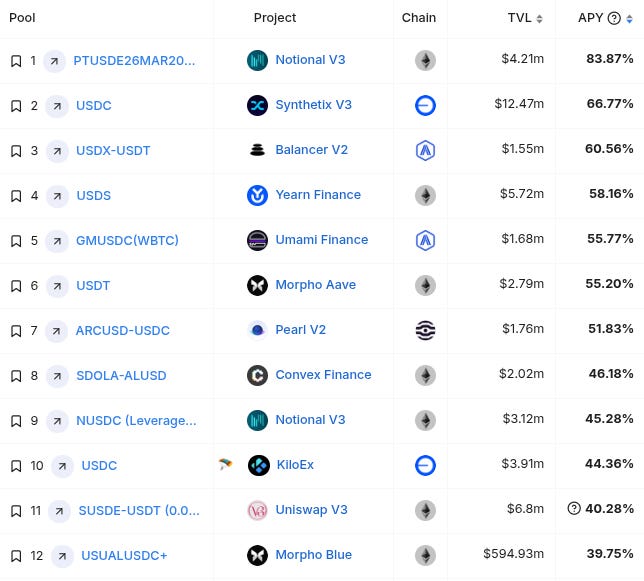Open external link arrow for SDOLA-ALUSD
Viewport: 644px width, 581px height.
point(57,376)
